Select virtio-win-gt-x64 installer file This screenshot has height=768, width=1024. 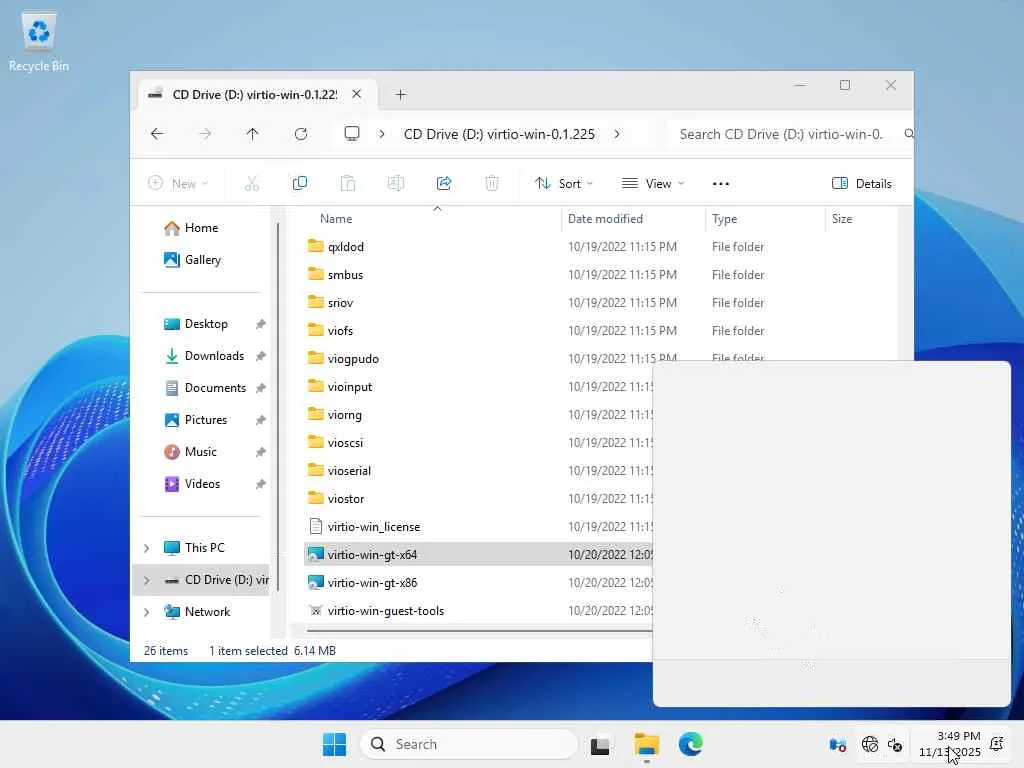pyautogui.click(x=372, y=555)
